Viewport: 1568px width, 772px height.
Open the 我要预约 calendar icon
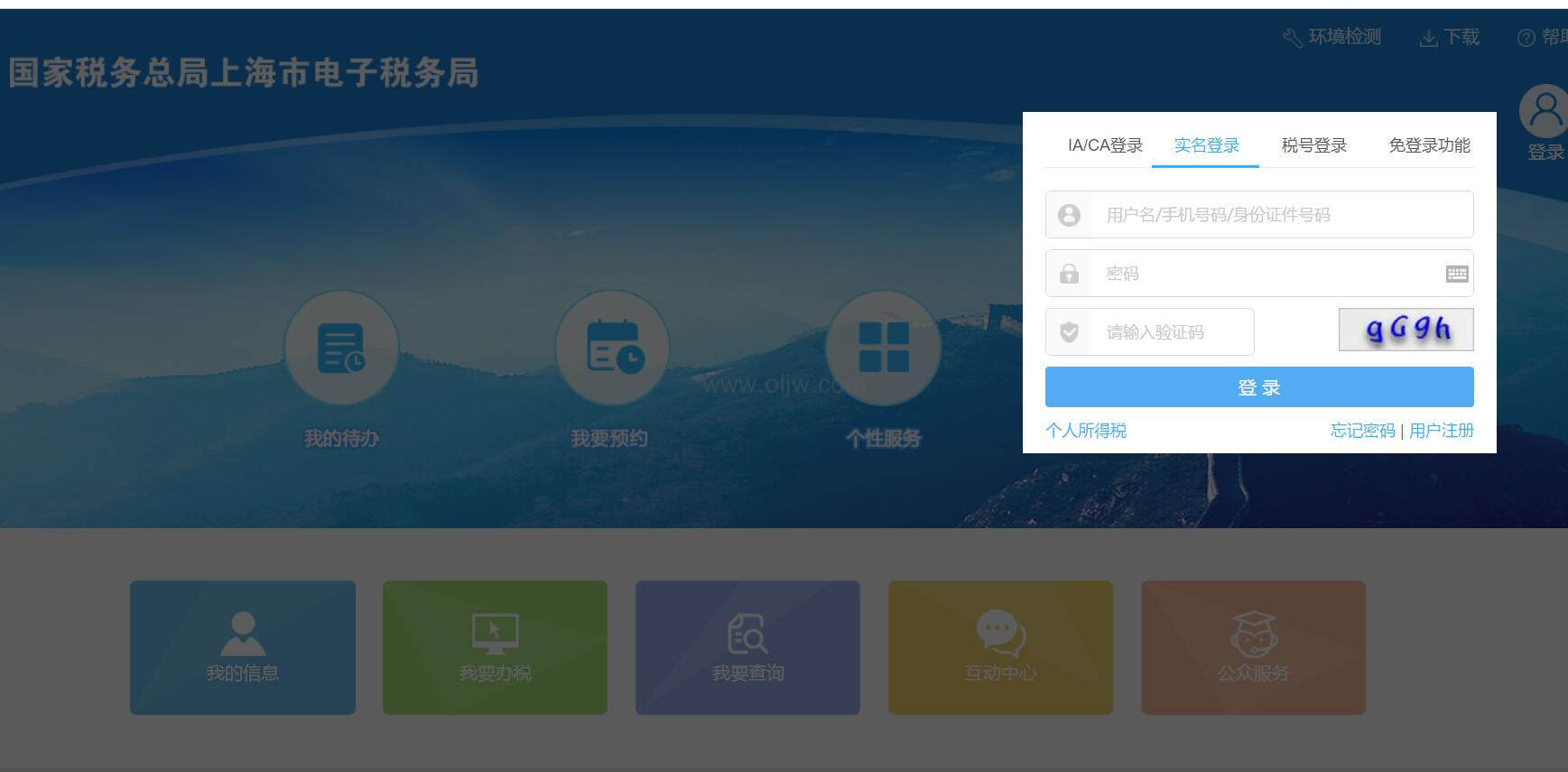(612, 349)
